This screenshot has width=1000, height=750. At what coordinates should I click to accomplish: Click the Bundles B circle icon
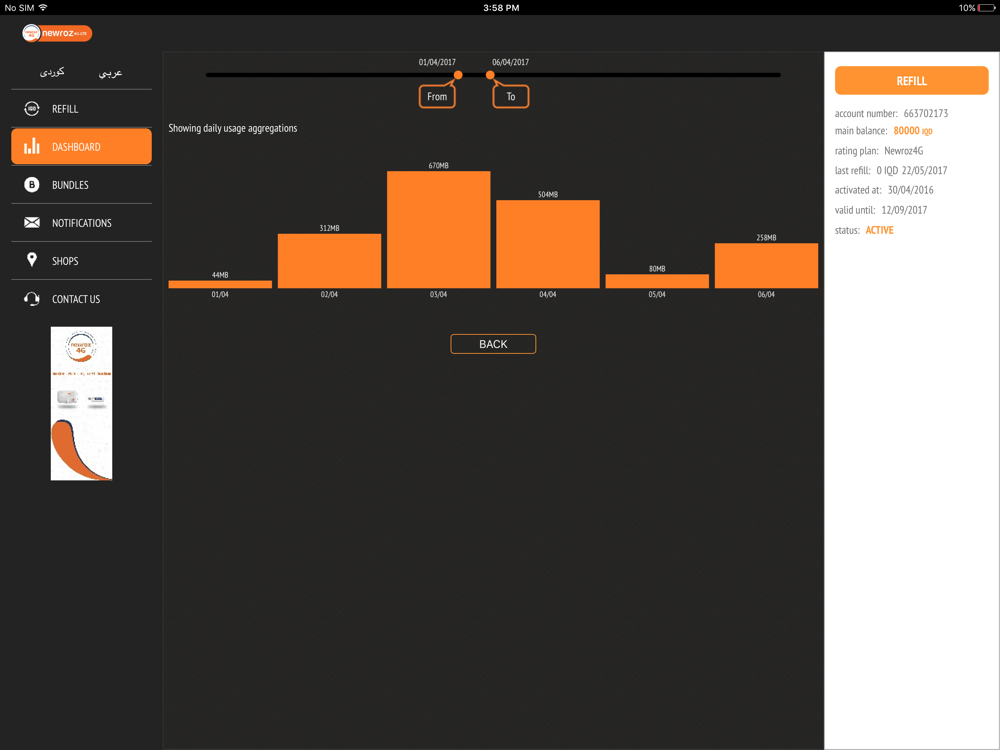(x=32, y=185)
